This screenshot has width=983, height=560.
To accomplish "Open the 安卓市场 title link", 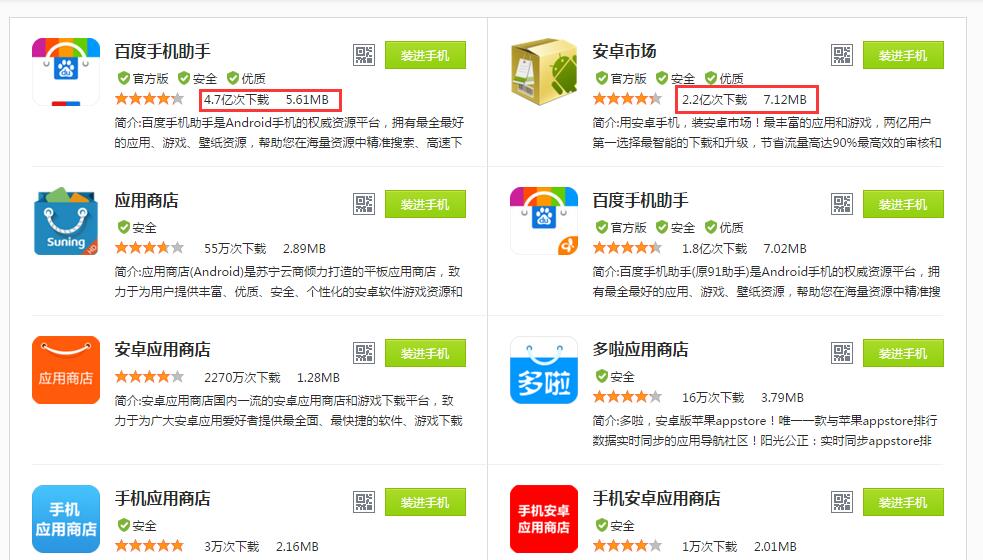I will click(624, 51).
